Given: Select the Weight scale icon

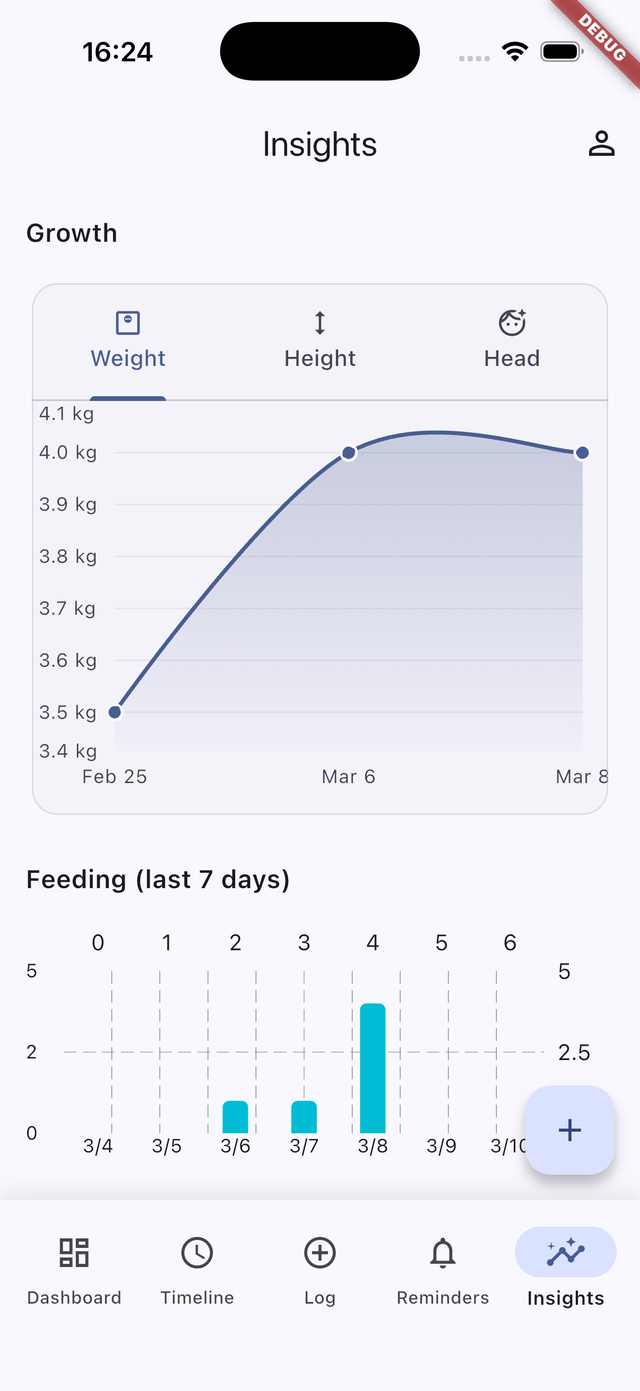Looking at the screenshot, I should [x=127, y=322].
